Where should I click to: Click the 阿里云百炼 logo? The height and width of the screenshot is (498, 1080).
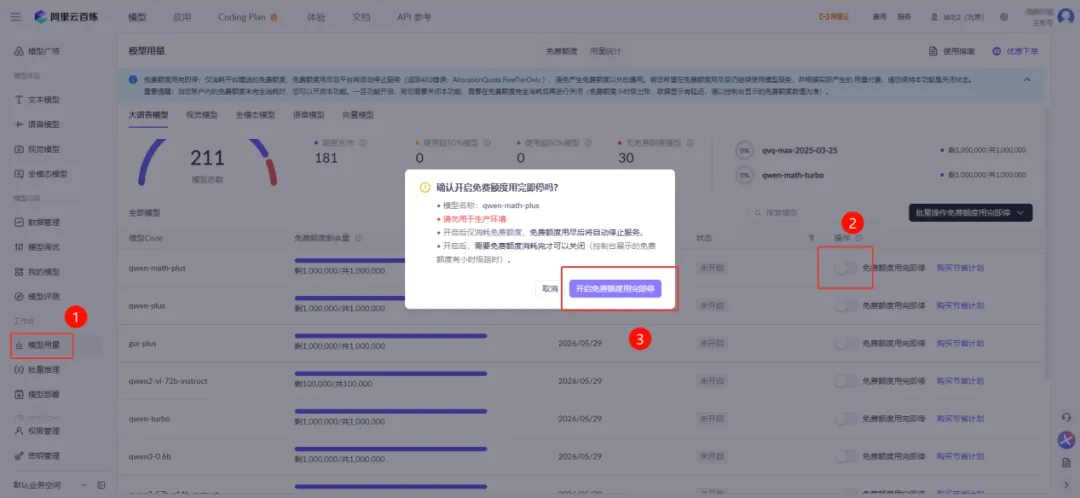66,17
